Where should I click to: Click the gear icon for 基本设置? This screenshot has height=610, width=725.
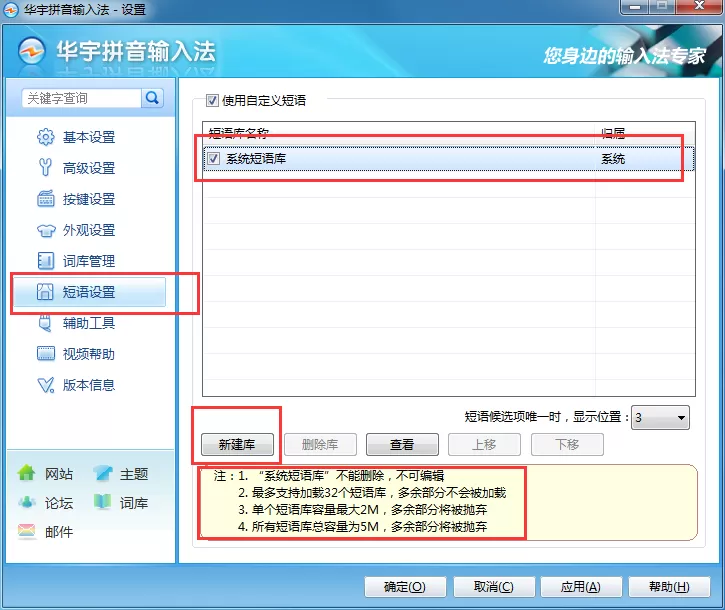click(45, 137)
